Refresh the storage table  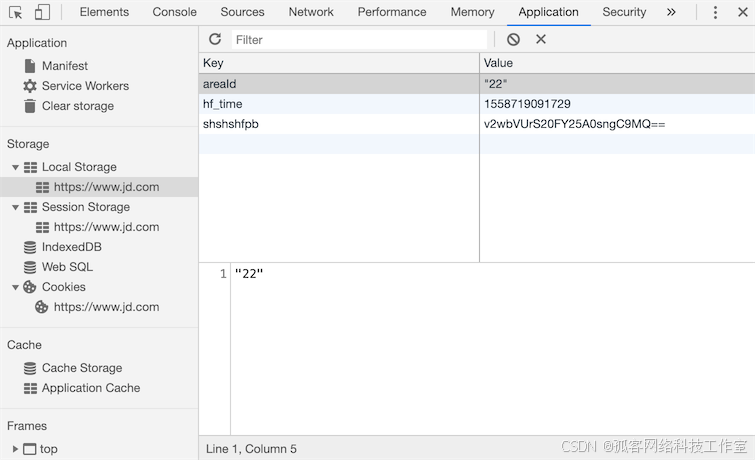pyautogui.click(x=215, y=39)
